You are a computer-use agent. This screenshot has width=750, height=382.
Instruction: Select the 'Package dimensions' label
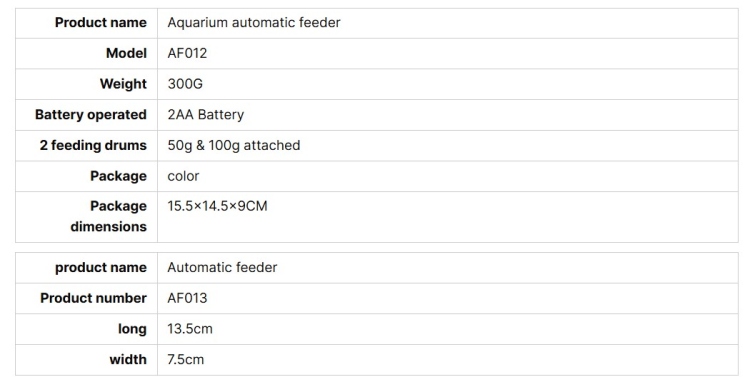108,216
